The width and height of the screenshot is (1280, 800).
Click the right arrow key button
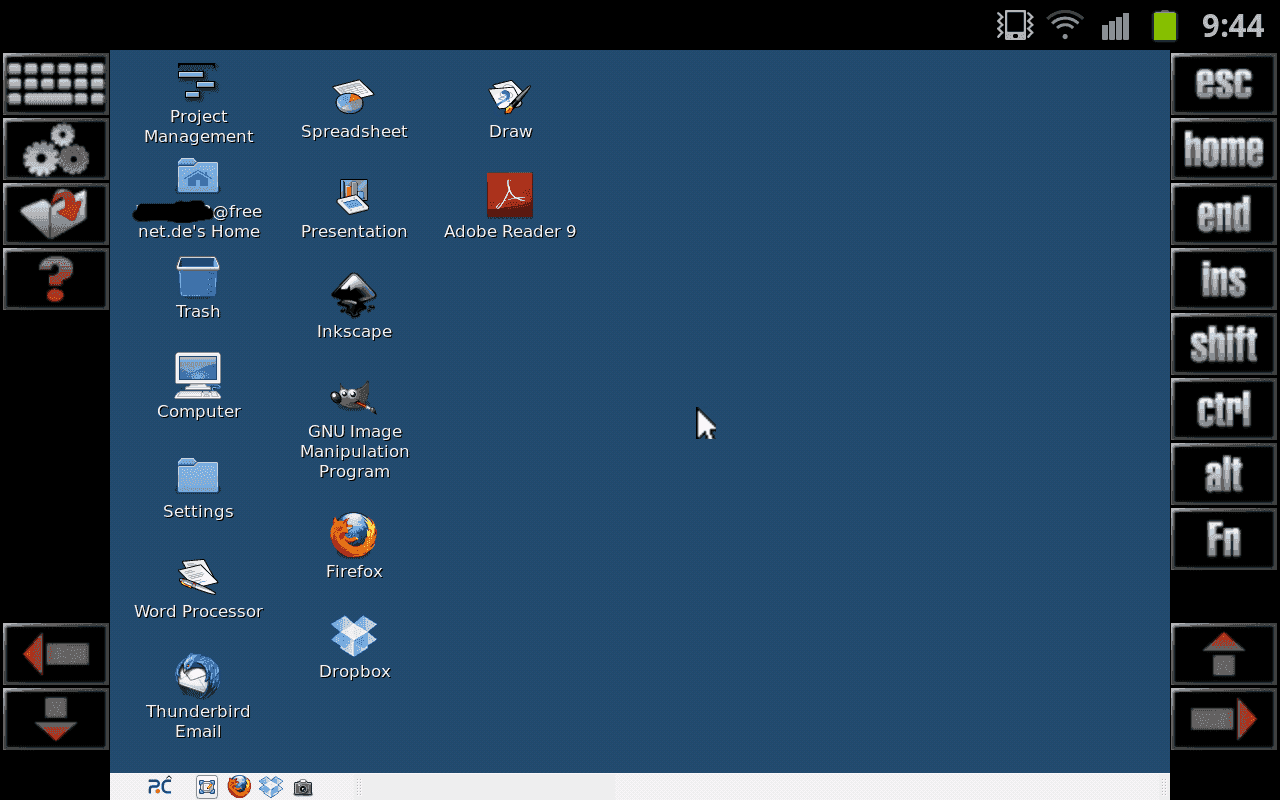pos(1224,719)
